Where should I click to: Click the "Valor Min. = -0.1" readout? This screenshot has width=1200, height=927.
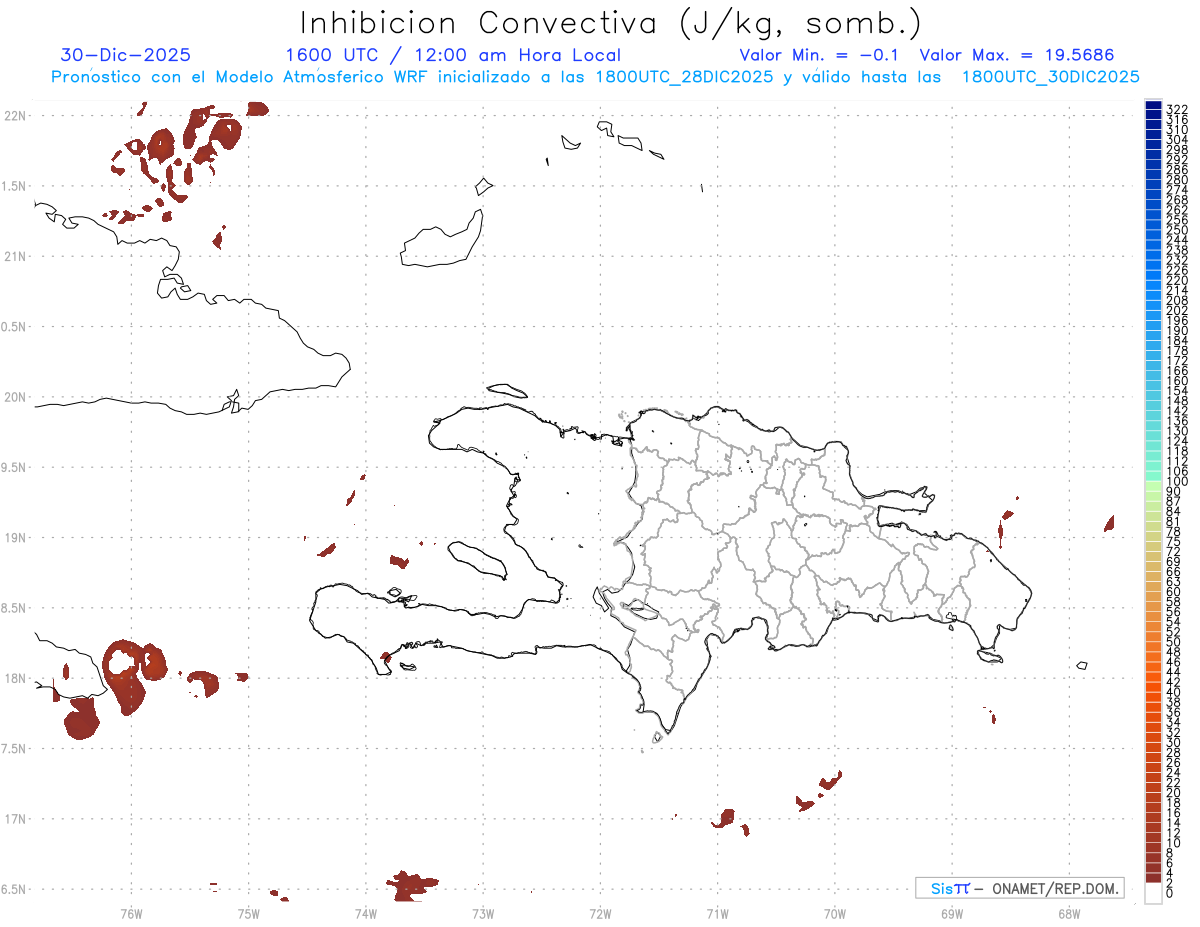point(821,56)
